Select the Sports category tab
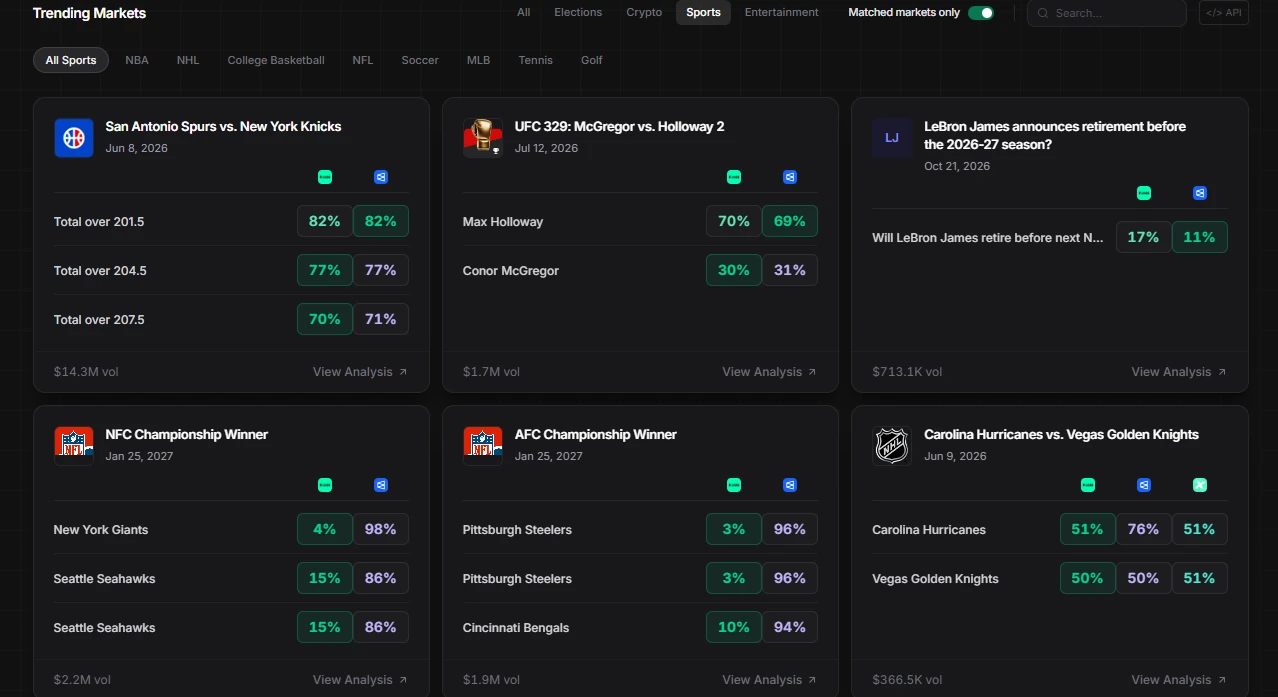 tap(703, 12)
